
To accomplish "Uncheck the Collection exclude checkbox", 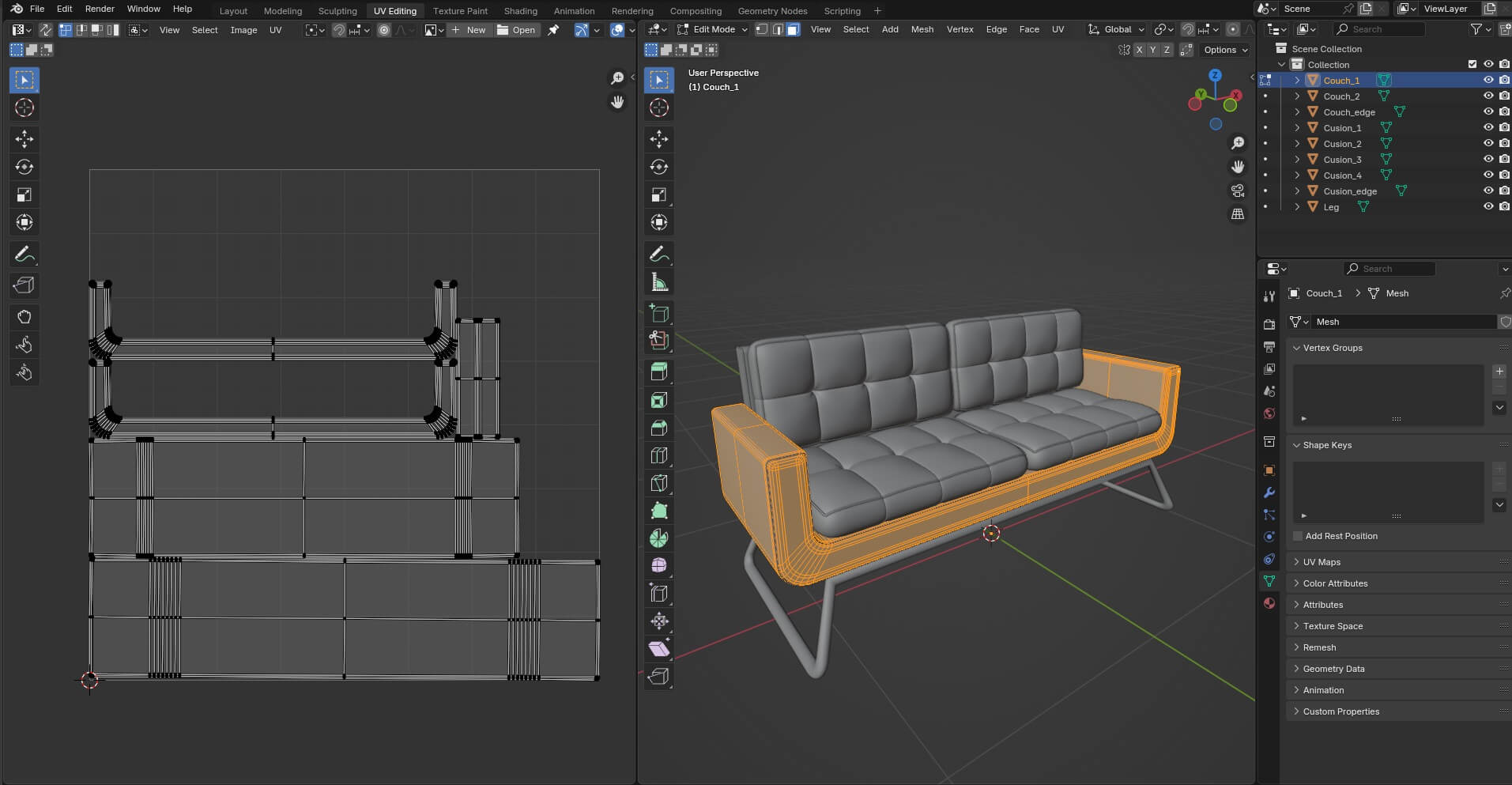I will click(x=1472, y=64).
